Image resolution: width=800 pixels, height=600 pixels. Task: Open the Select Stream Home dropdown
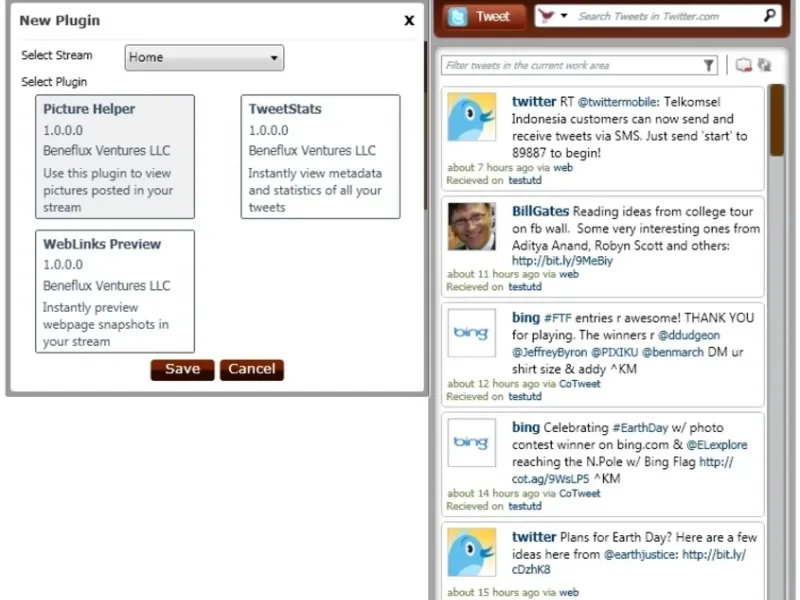(x=204, y=58)
